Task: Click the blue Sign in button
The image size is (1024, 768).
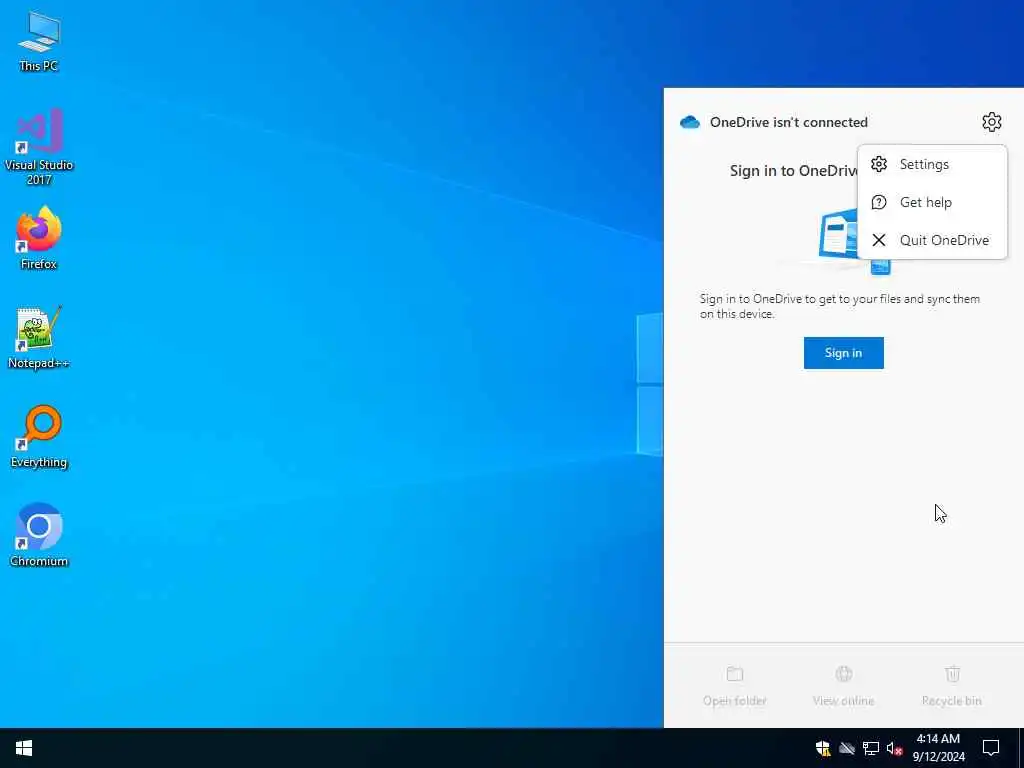Action: click(843, 353)
